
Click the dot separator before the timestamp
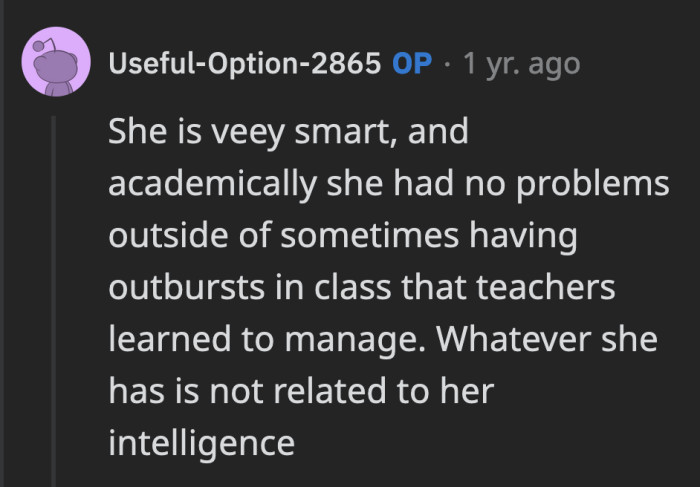pos(447,64)
